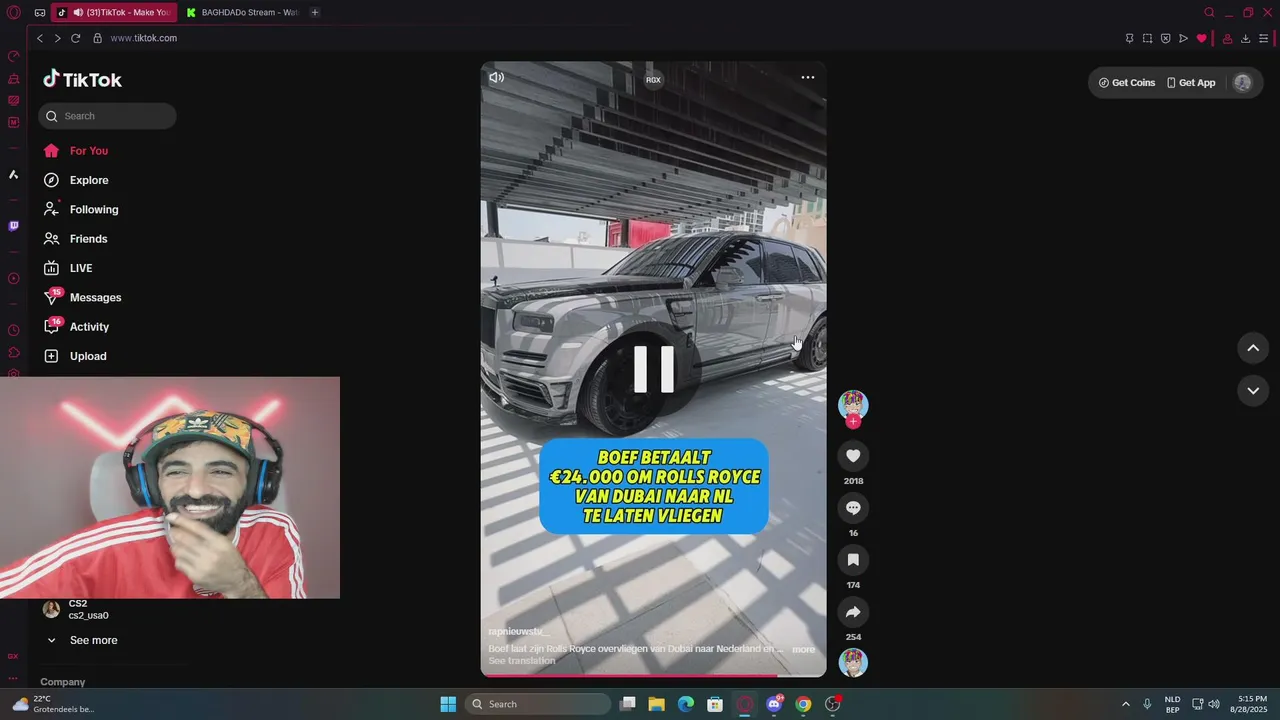Open the comments bubble showing 16

tap(853, 508)
